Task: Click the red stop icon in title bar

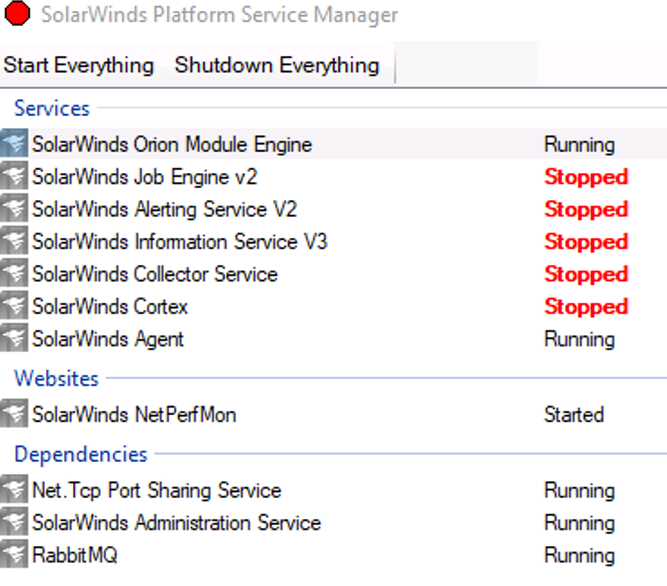Action: [17, 16]
